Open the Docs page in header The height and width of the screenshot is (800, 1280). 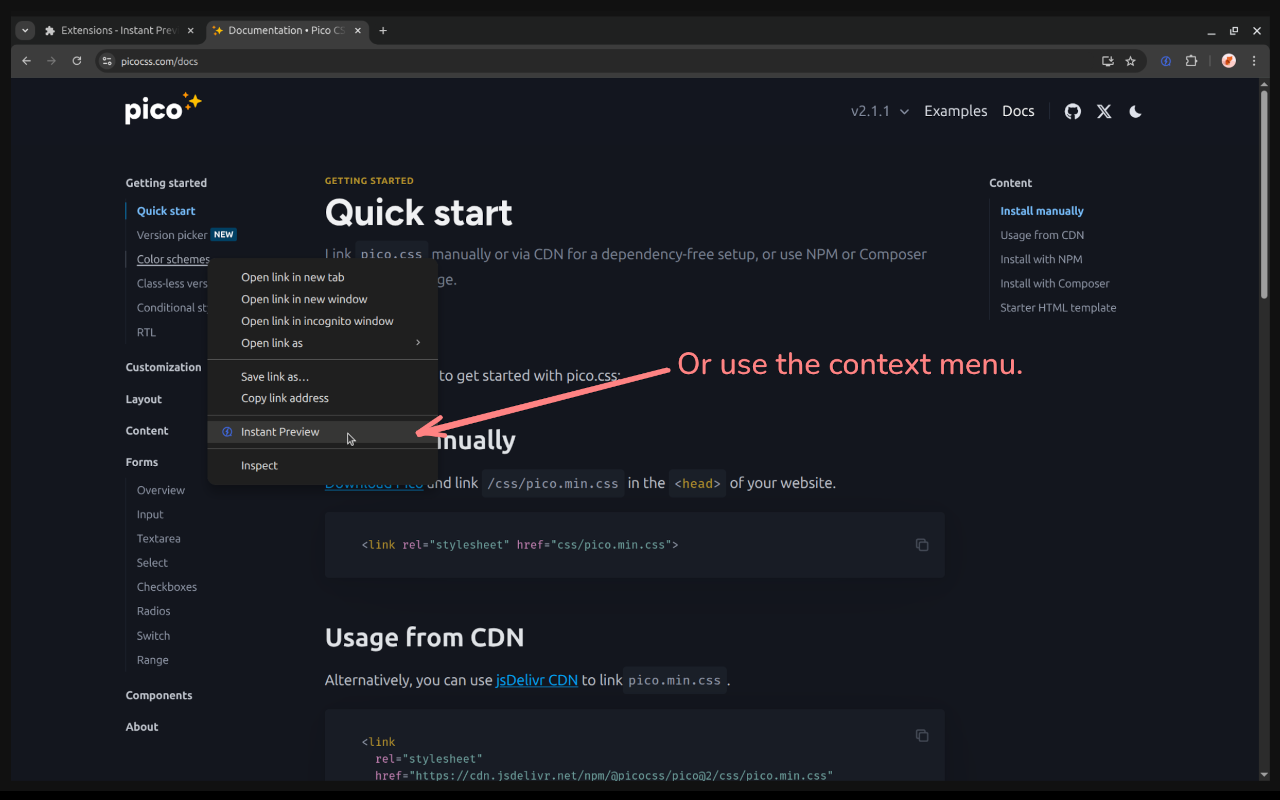pos(1018,111)
